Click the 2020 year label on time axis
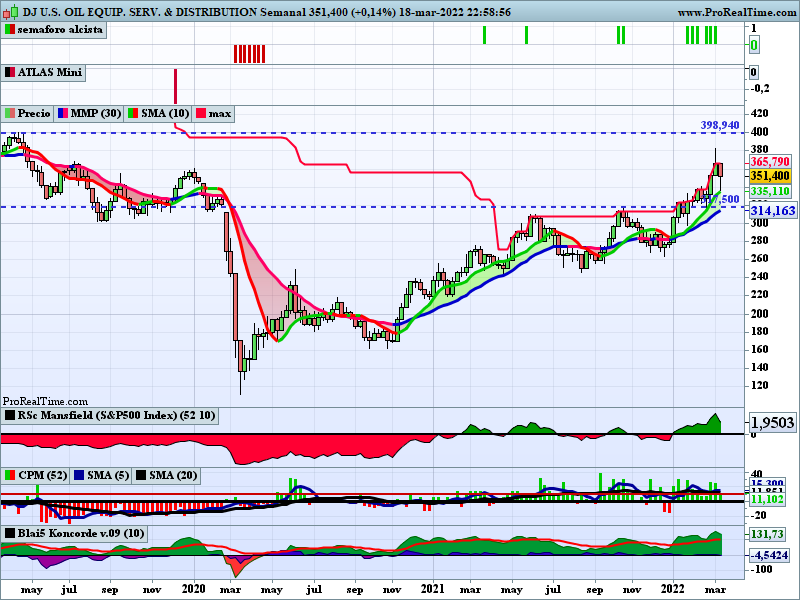The width and height of the screenshot is (800, 600). (194, 589)
